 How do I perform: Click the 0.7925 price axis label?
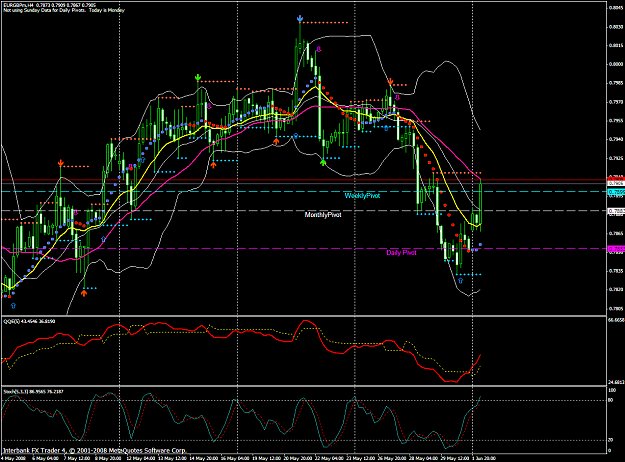point(616,158)
